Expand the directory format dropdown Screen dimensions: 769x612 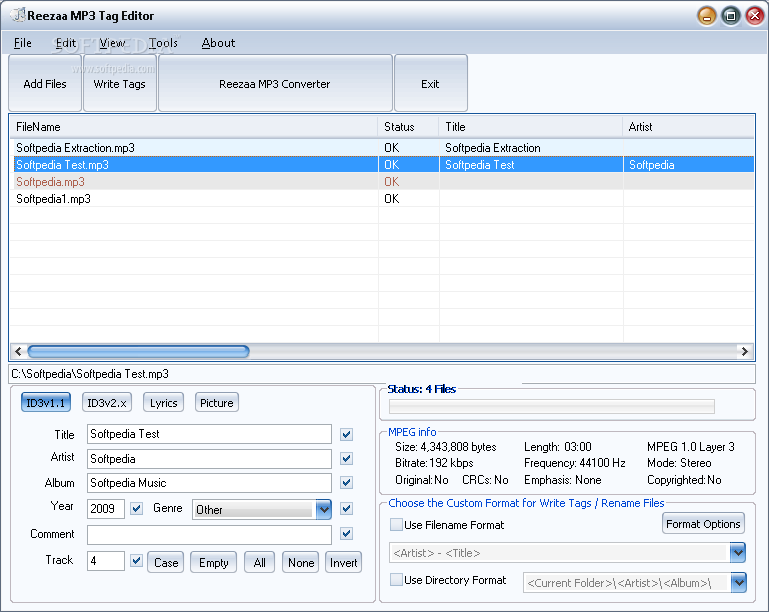[739, 583]
